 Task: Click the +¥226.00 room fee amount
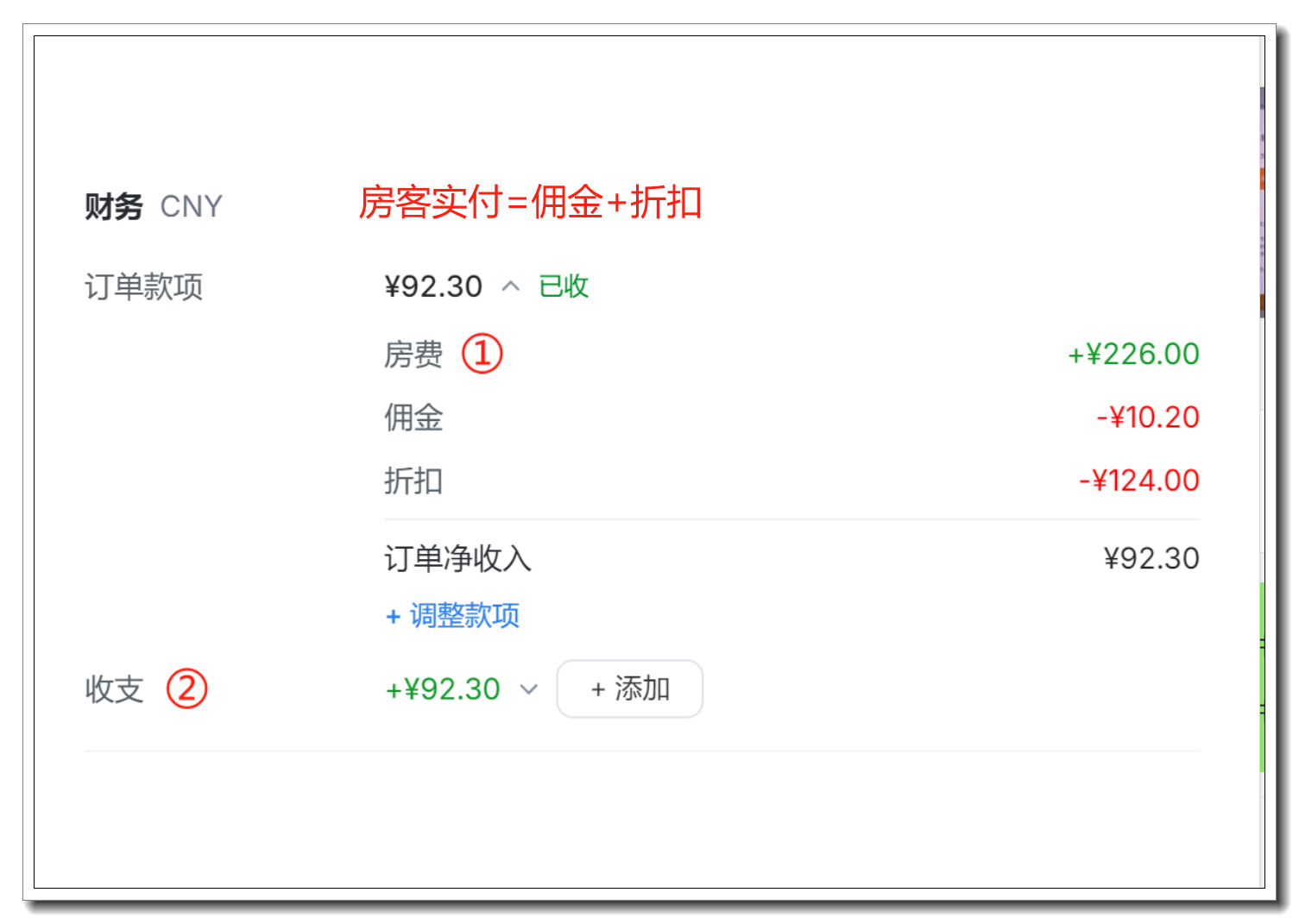pos(1133,354)
